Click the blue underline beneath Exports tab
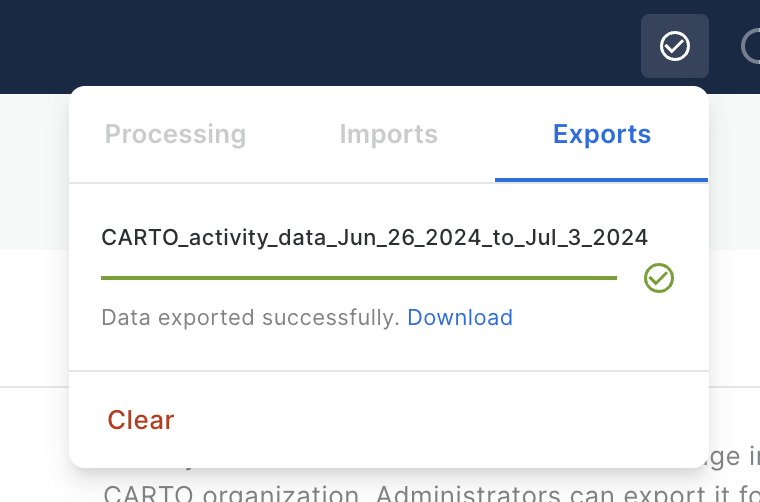Image resolution: width=760 pixels, height=502 pixels. pyautogui.click(x=601, y=180)
